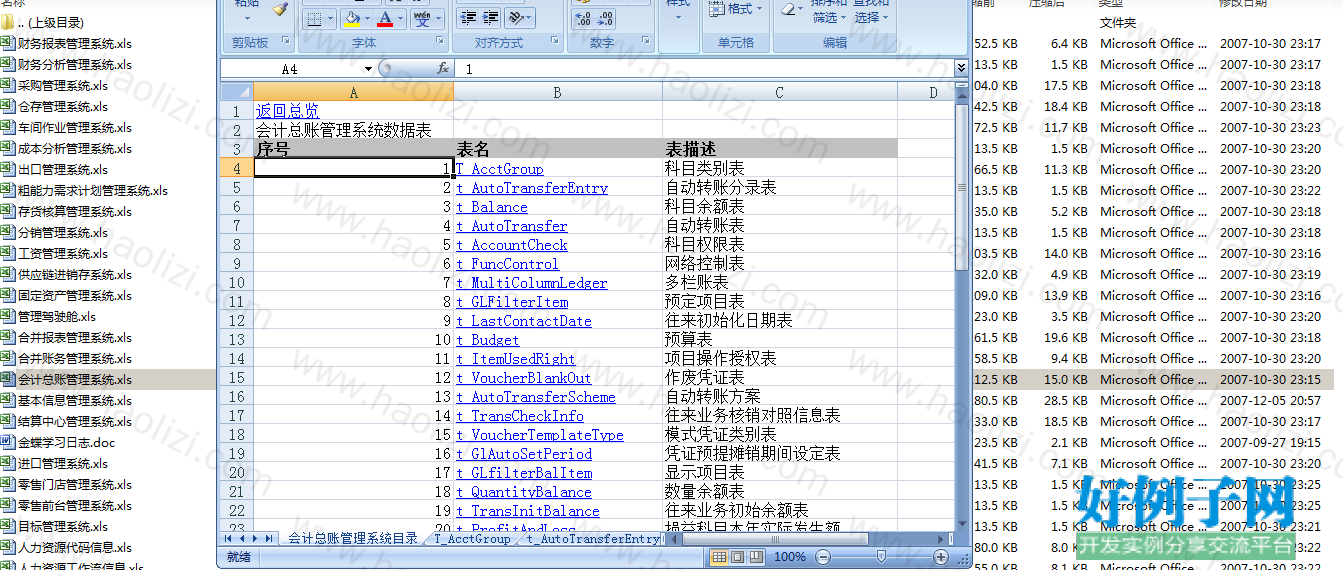Screen dimensions: 1343x570
Task: Open the 选择 find and select dropdown
Action: [872, 17]
